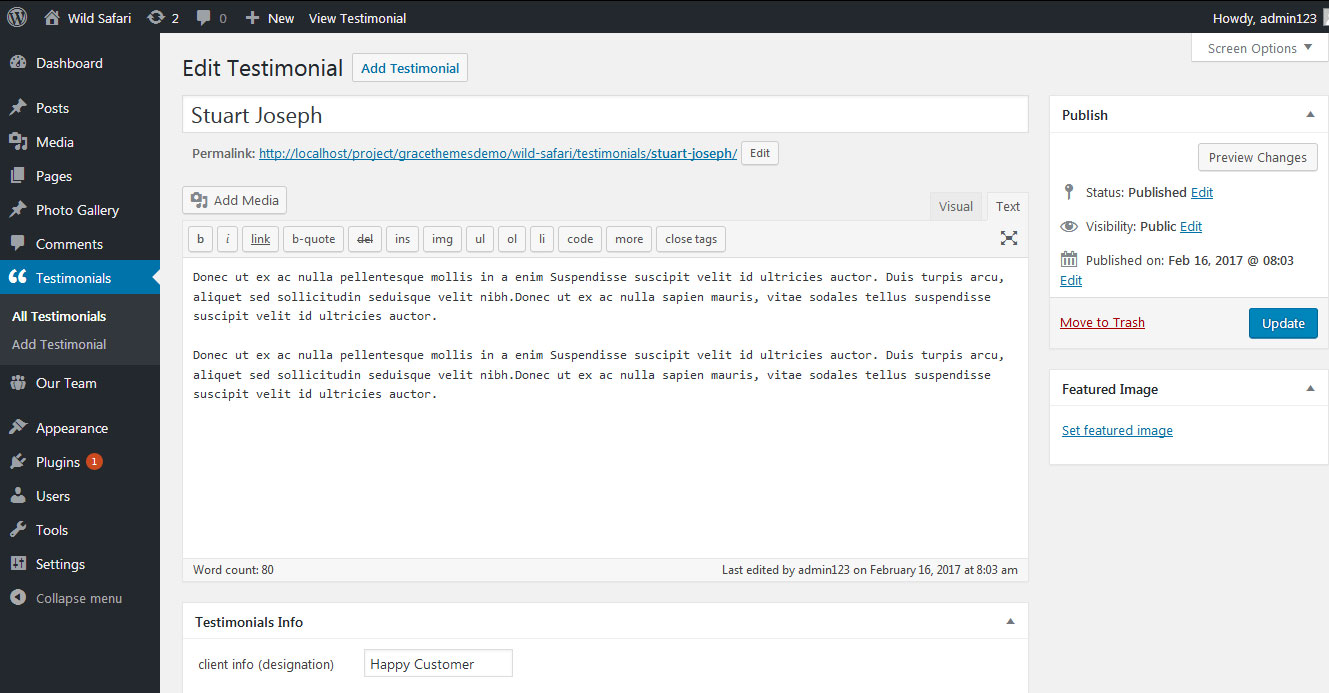Collapse the Publish panel
Image resolution: width=1329 pixels, height=693 pixels.
[x=1310, y=115]
